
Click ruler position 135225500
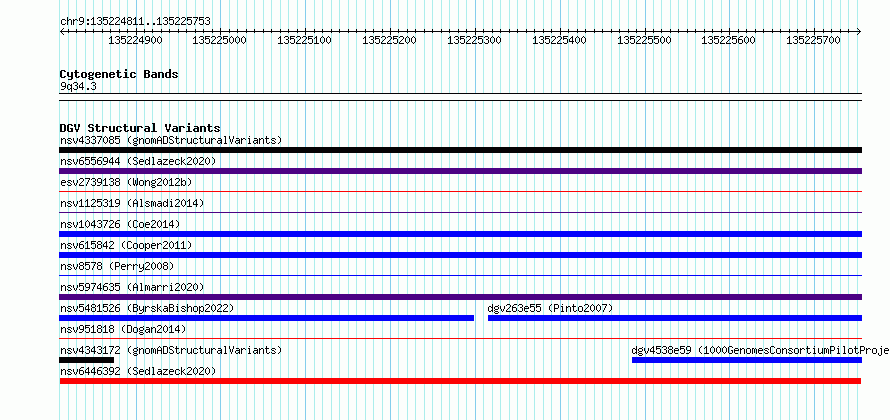pos(644,40)
